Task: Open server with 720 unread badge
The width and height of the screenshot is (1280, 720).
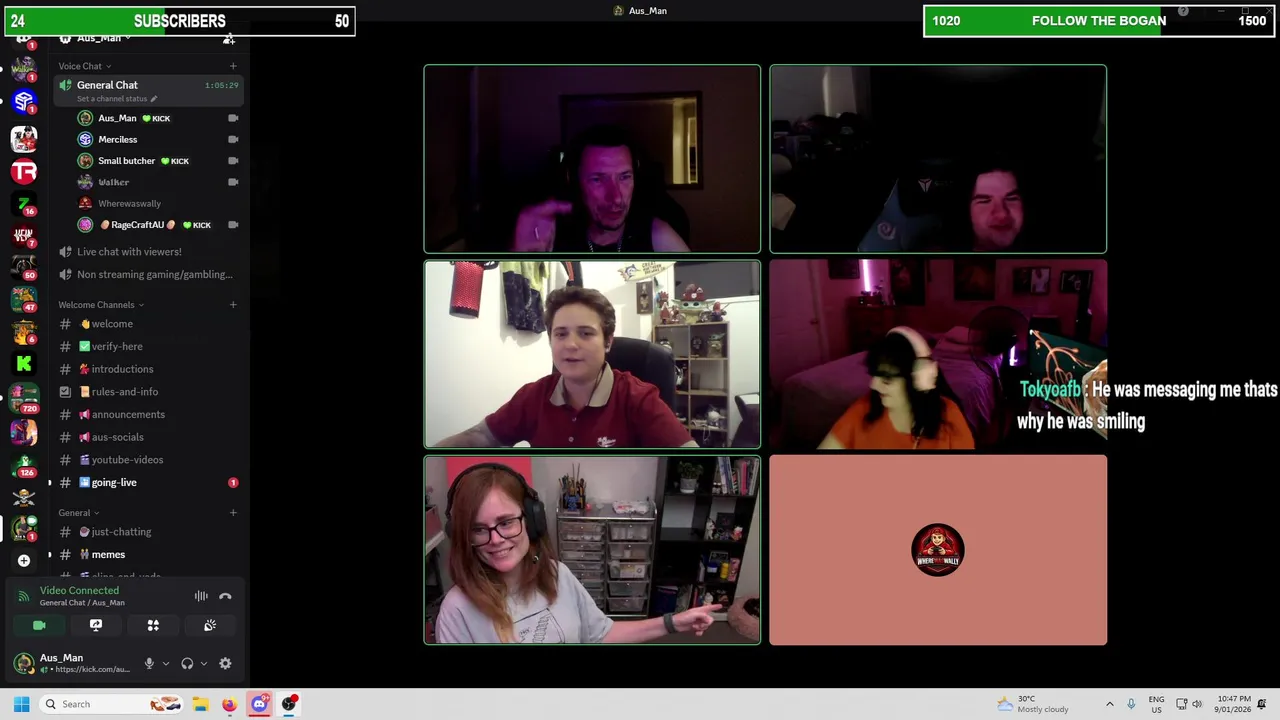Action: click(24, 398)
